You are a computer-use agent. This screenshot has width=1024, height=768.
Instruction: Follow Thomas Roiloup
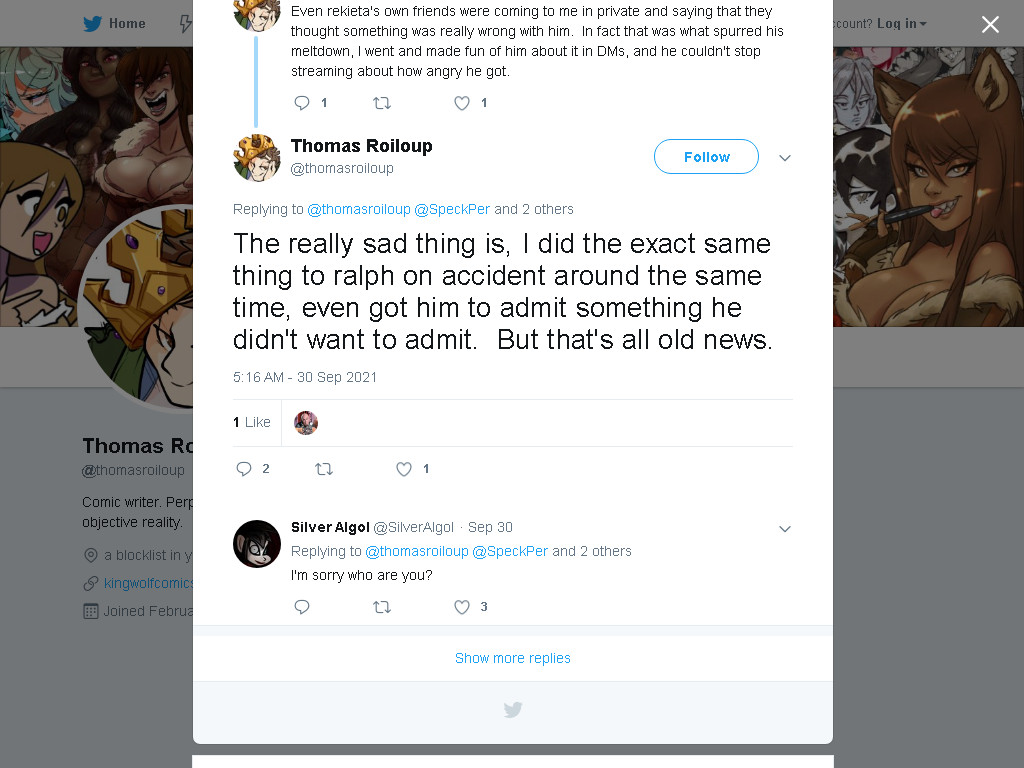[707, 157]
